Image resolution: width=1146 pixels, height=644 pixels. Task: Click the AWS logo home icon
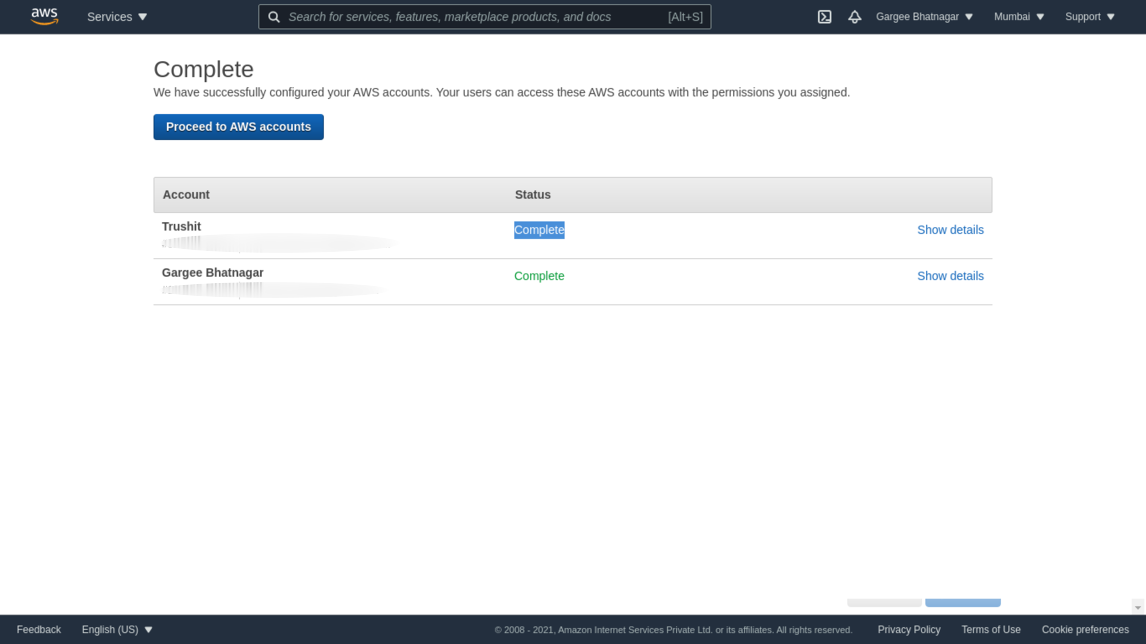click(x=45, y=16)
